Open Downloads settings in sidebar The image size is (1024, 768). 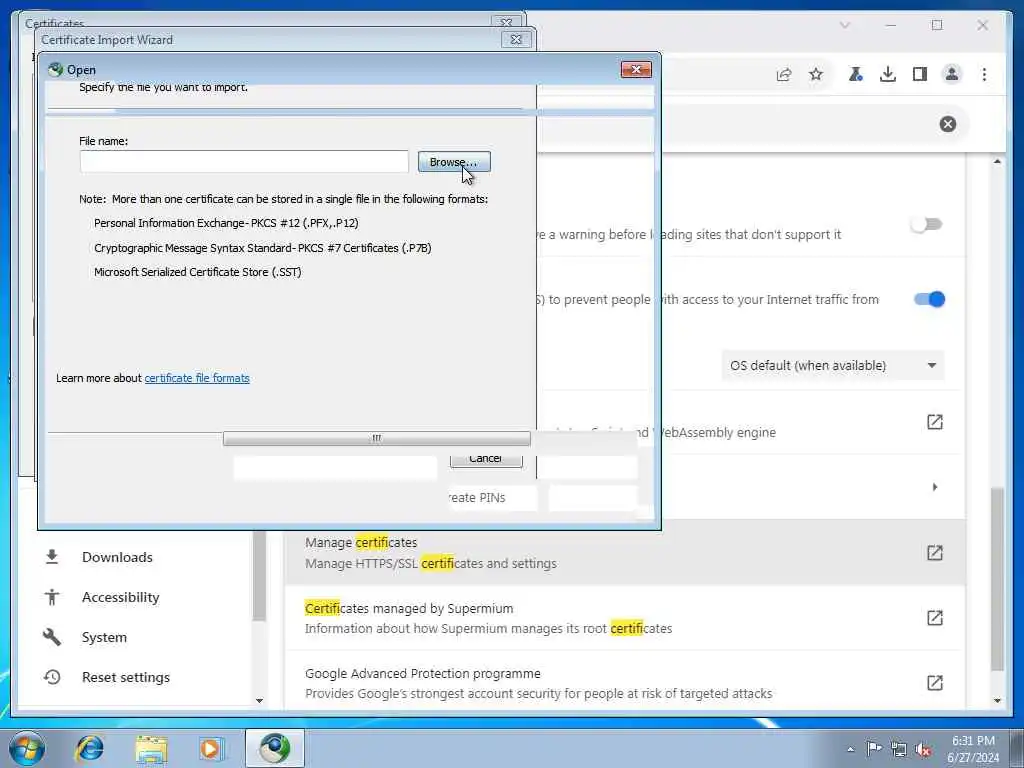(117, 557)
